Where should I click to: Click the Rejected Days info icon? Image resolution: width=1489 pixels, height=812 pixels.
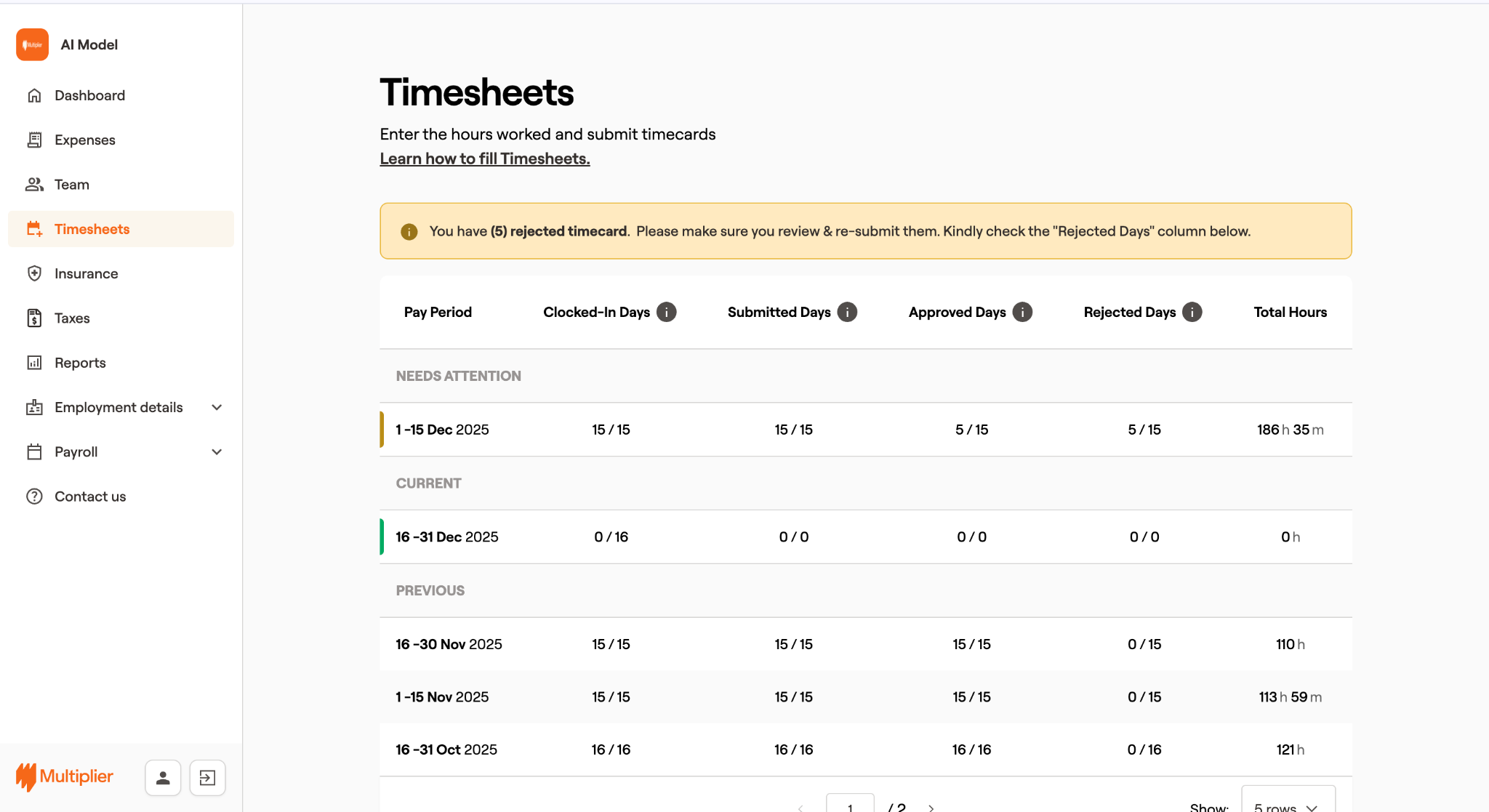1192,312
